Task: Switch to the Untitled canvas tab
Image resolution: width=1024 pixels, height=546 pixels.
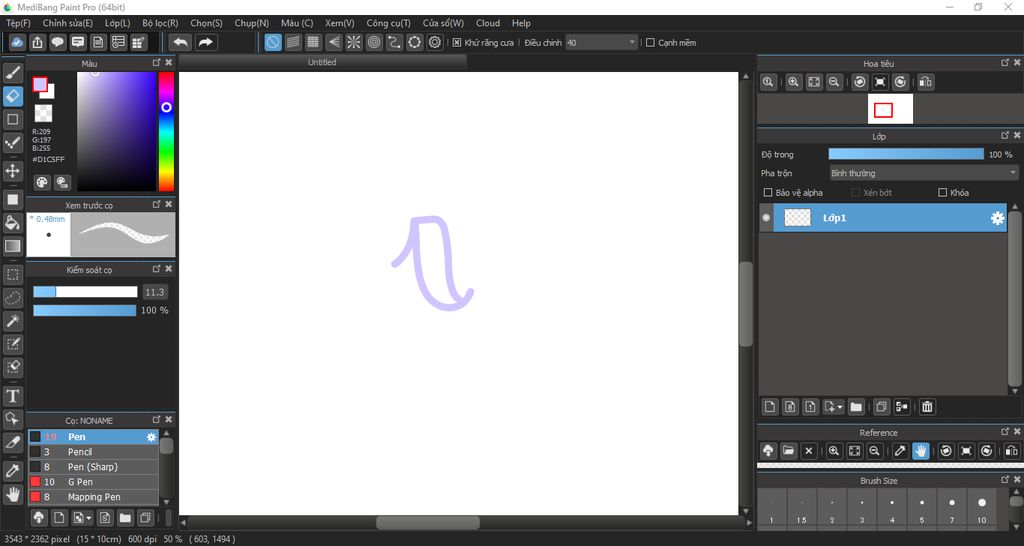Action: point(323,63)
